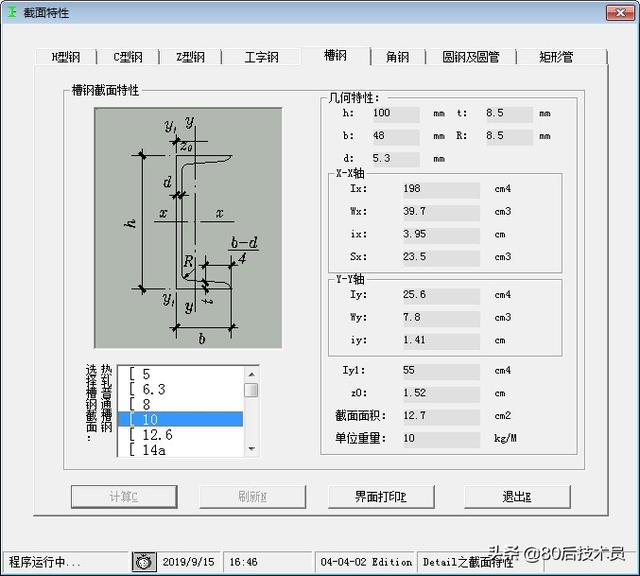640x576 pixels.
Task: Click 04-04-02 Edition status text
Action: point(366,562)
